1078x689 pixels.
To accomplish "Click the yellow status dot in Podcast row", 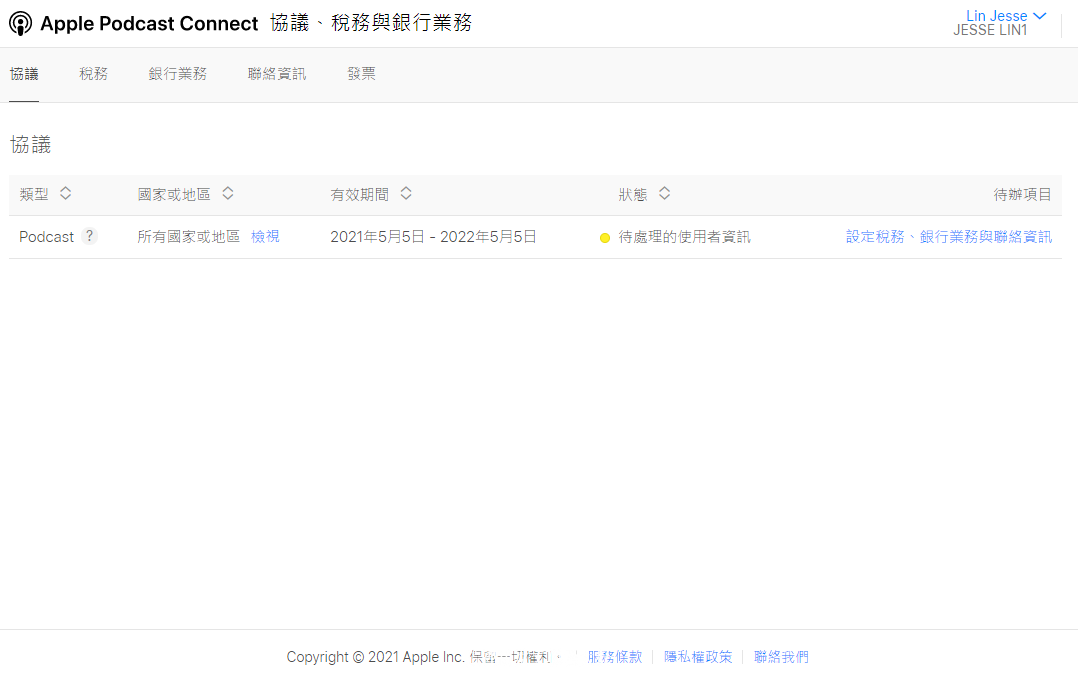I will pos(605,238).
